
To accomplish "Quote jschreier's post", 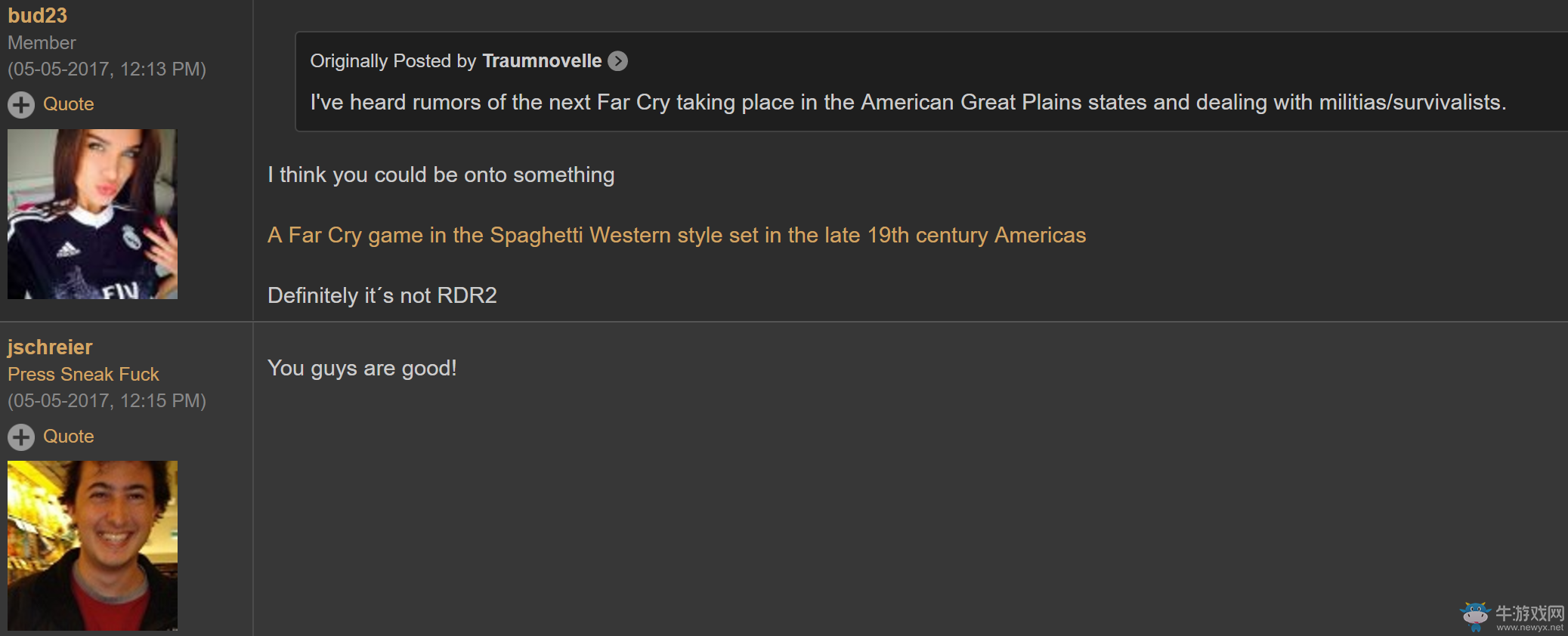I will 68,437.
